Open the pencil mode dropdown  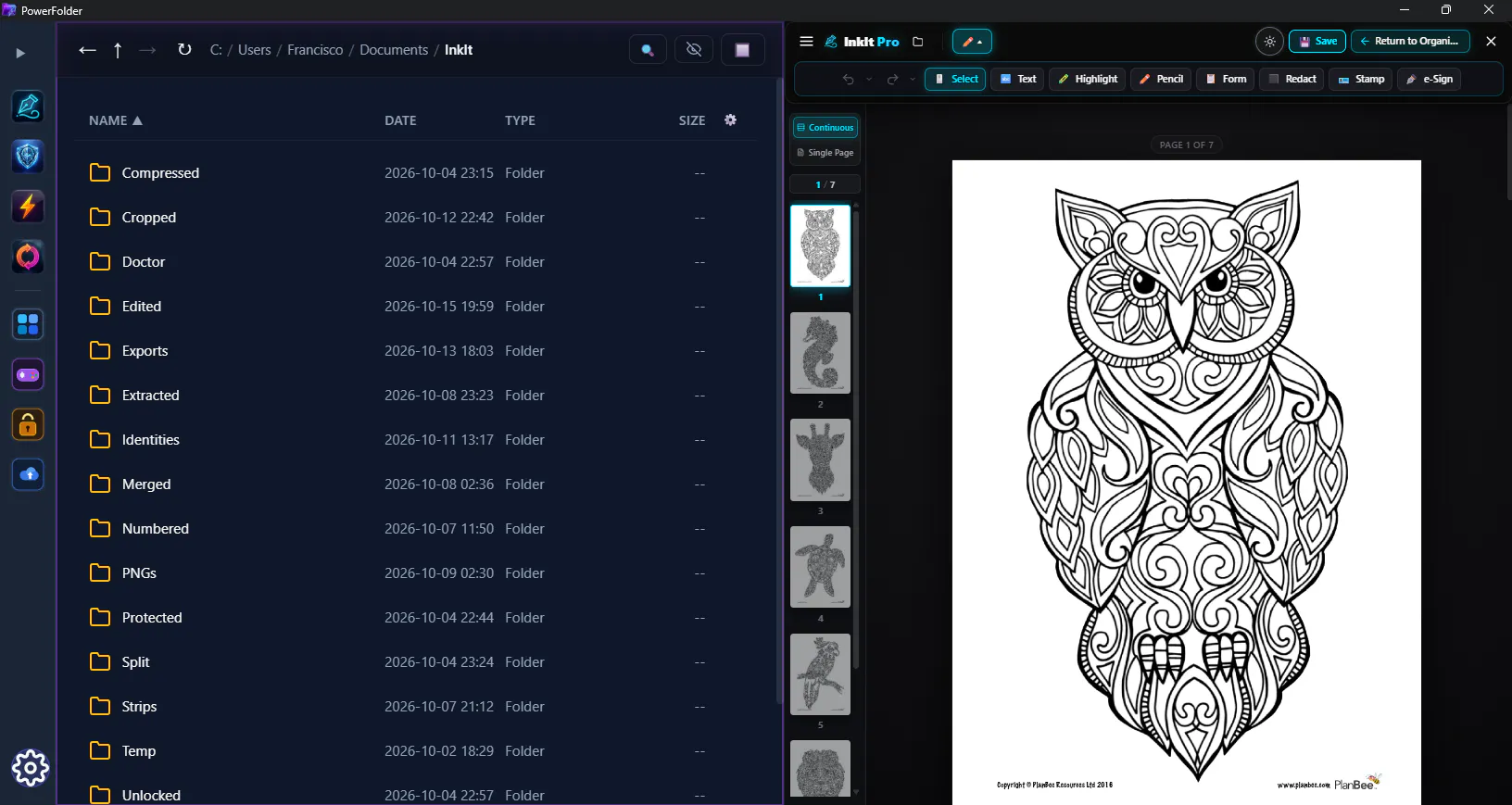pos(972,42)
